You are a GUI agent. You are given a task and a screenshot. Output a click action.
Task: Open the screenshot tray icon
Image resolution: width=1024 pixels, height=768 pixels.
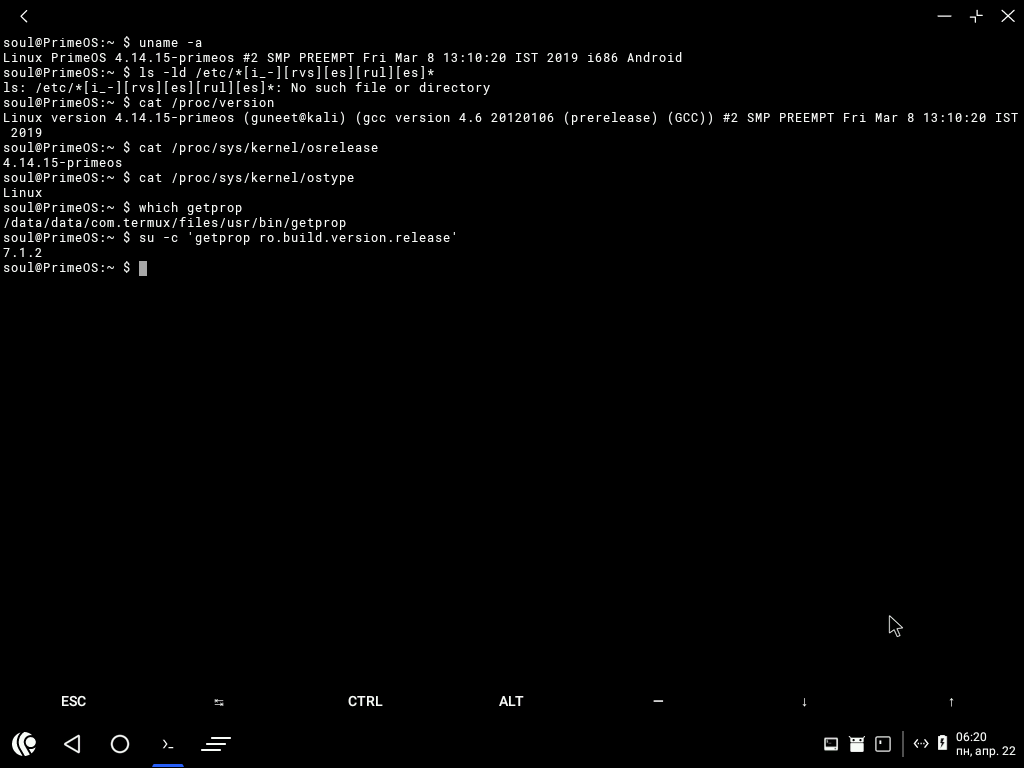(831, 744)
